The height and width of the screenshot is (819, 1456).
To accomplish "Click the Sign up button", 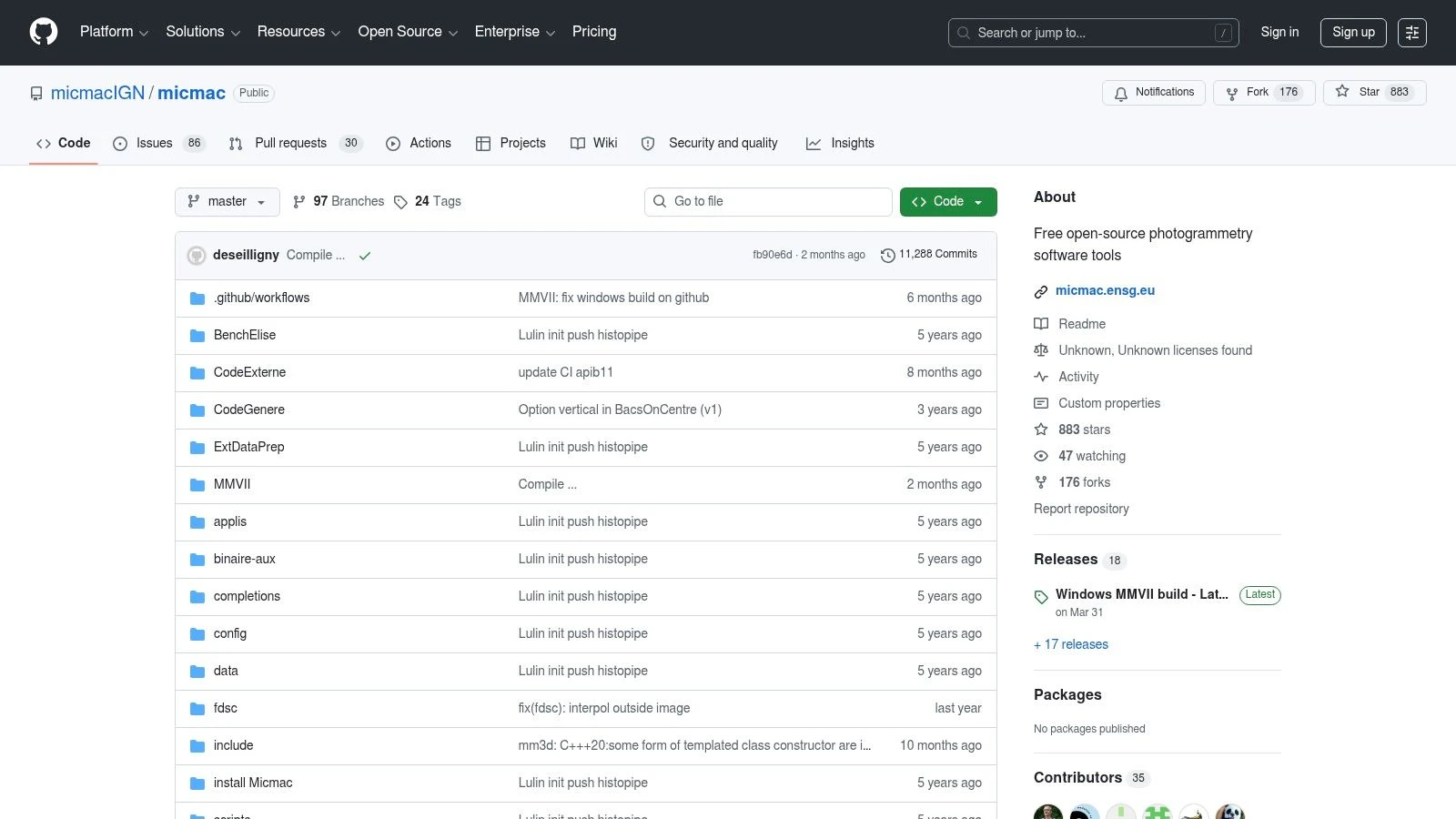I will point(1353,33).
